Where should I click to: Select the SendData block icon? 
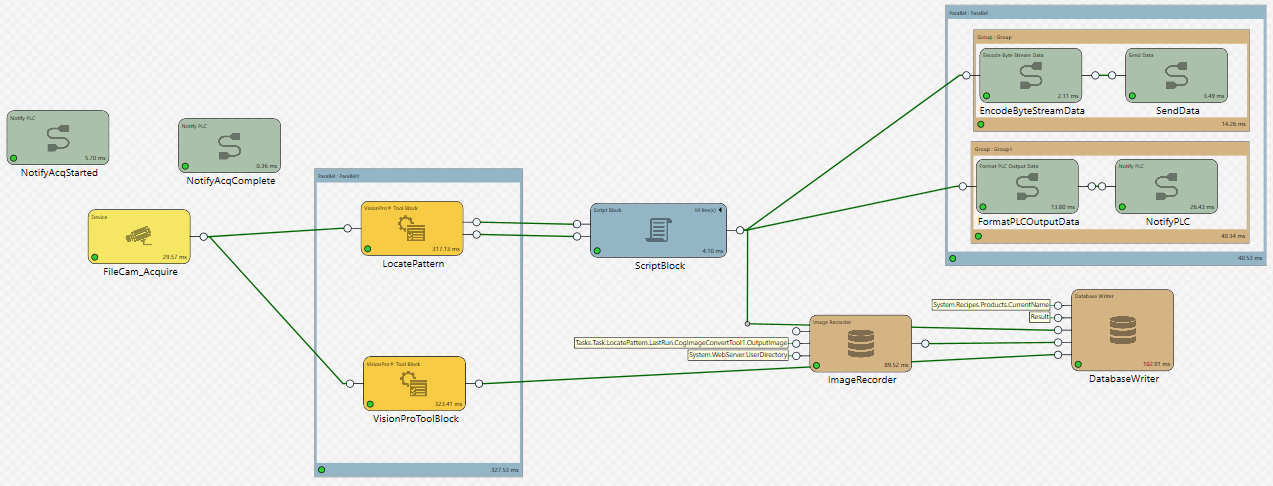coord(1177,74)
